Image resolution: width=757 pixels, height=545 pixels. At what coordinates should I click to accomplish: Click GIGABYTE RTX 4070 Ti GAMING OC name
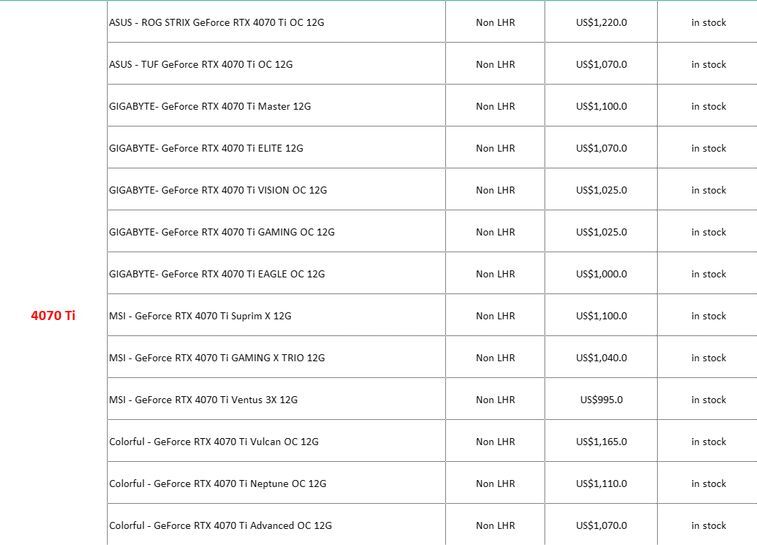coord(221,232)
